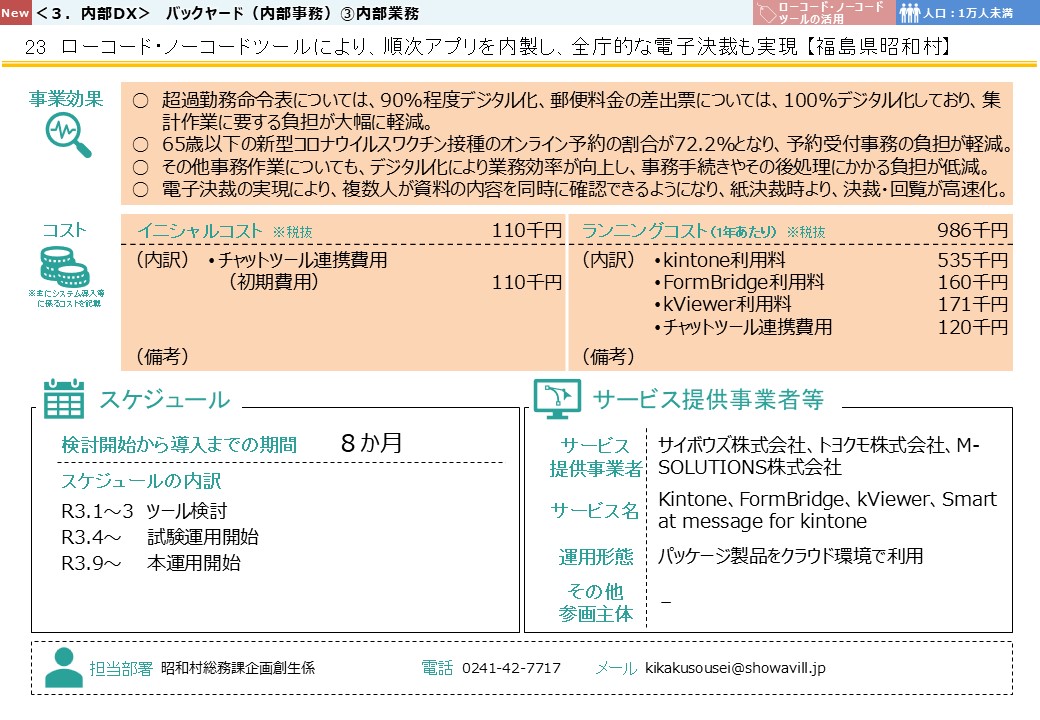Click the note ※主にシステム導入等に係るコストを記載
1040x720 pixels.
66,298
